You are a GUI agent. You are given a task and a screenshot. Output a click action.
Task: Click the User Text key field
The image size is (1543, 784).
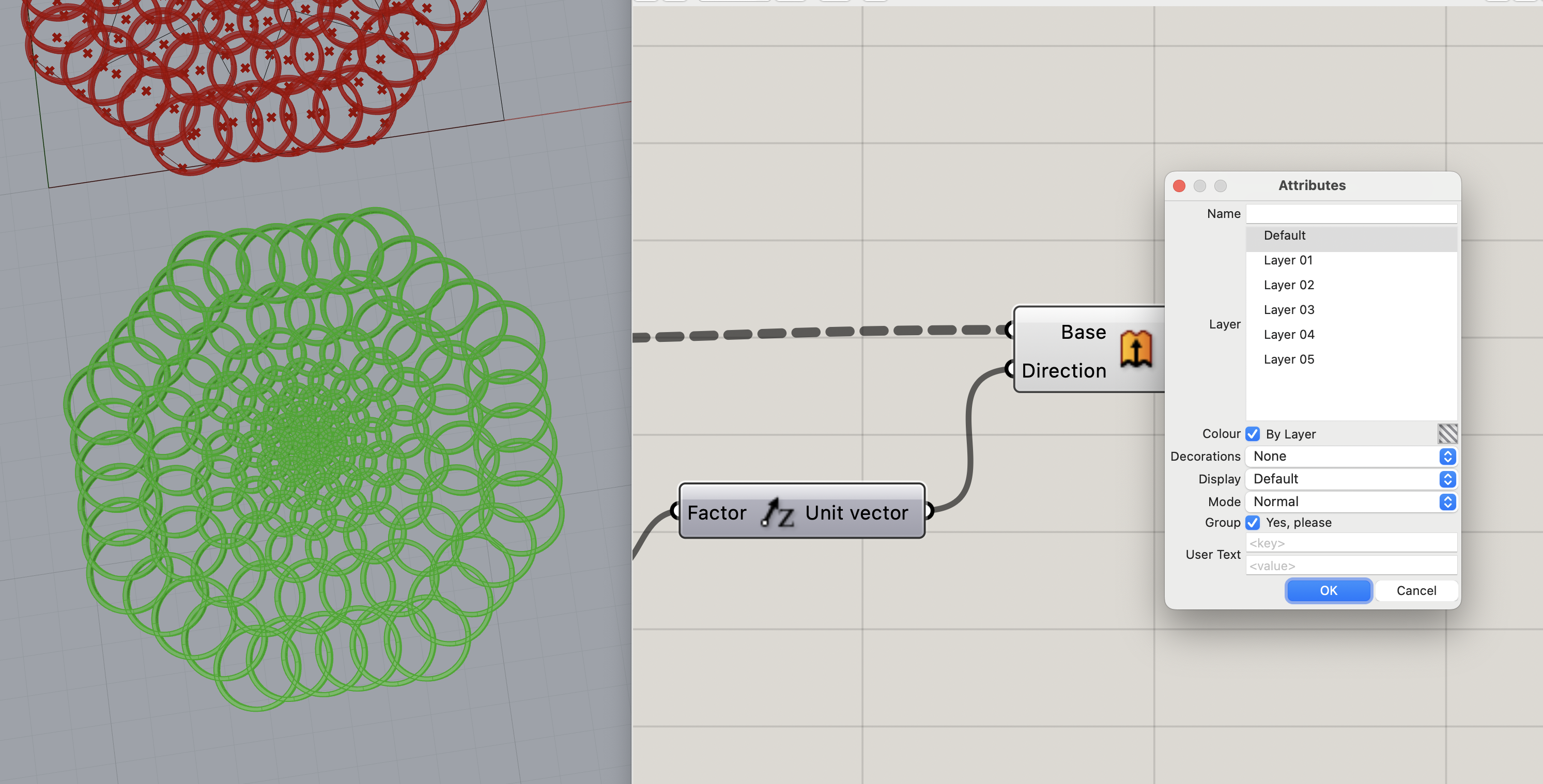click(1351, 543)
